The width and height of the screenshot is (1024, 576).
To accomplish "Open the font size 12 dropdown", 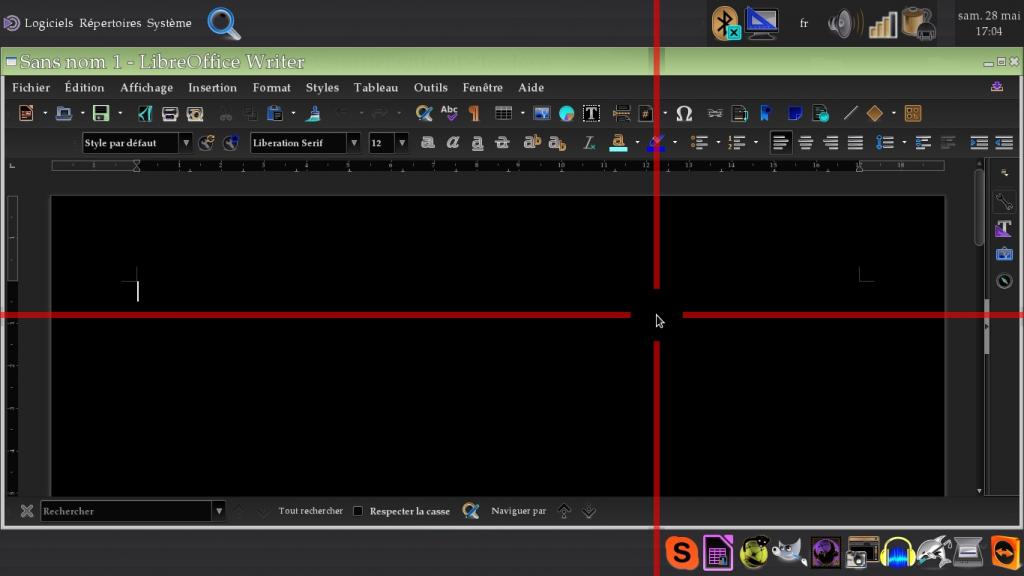I will 402,143.
